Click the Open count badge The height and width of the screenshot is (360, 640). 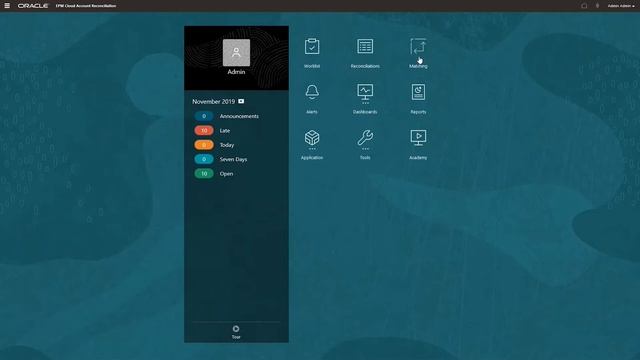coord(204,173)
